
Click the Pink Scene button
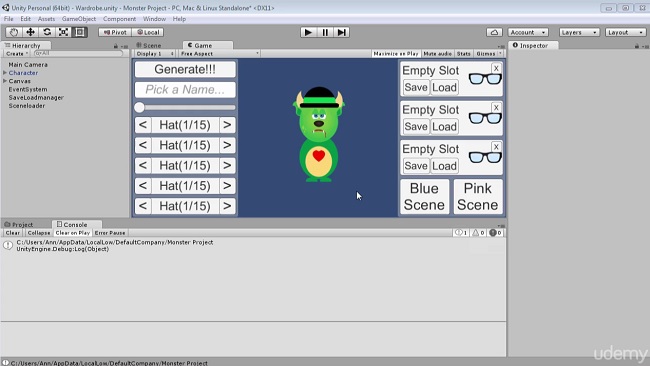tap(478, 196)
